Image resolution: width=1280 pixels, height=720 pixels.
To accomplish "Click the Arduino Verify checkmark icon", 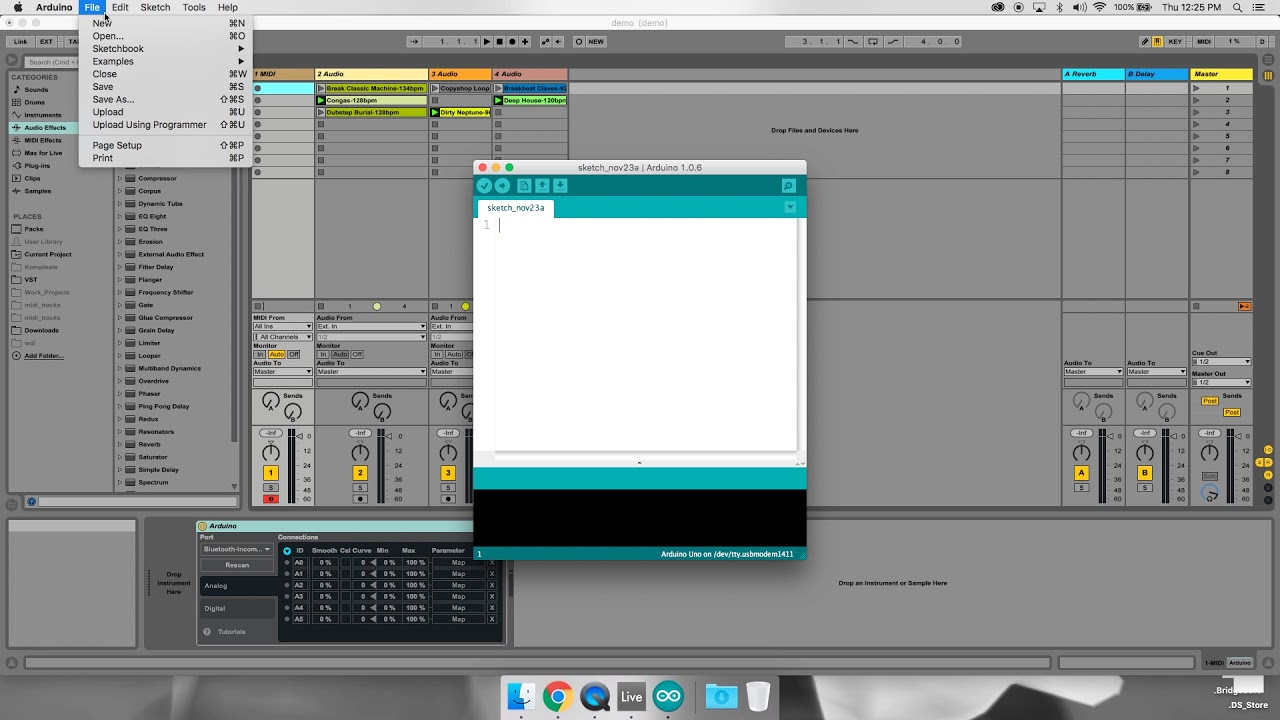I will coord(484,186).
